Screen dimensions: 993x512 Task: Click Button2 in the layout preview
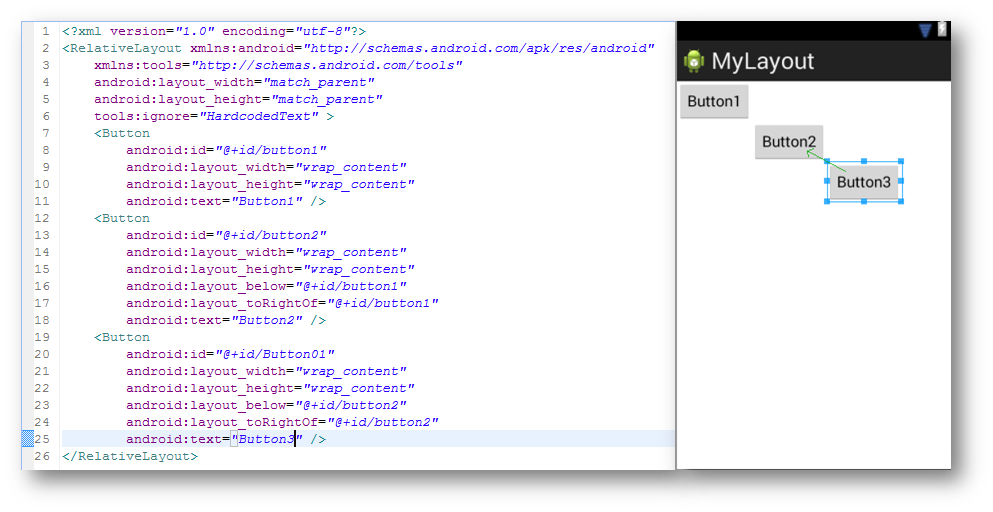(x=788, y=141)
